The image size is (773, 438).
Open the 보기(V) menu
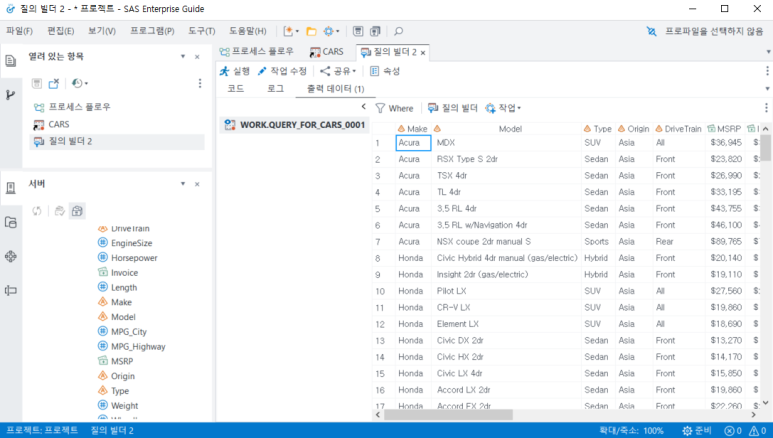tap(102, 31)
